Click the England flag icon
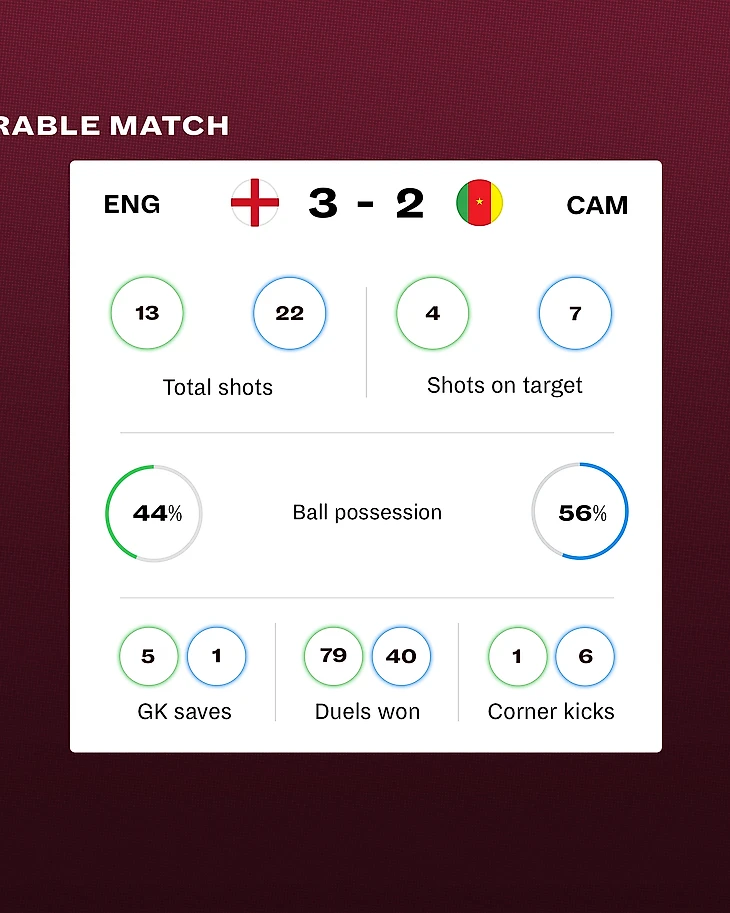Image resolution: width=730 pixels, height=913 pixels. coord(255,203)
